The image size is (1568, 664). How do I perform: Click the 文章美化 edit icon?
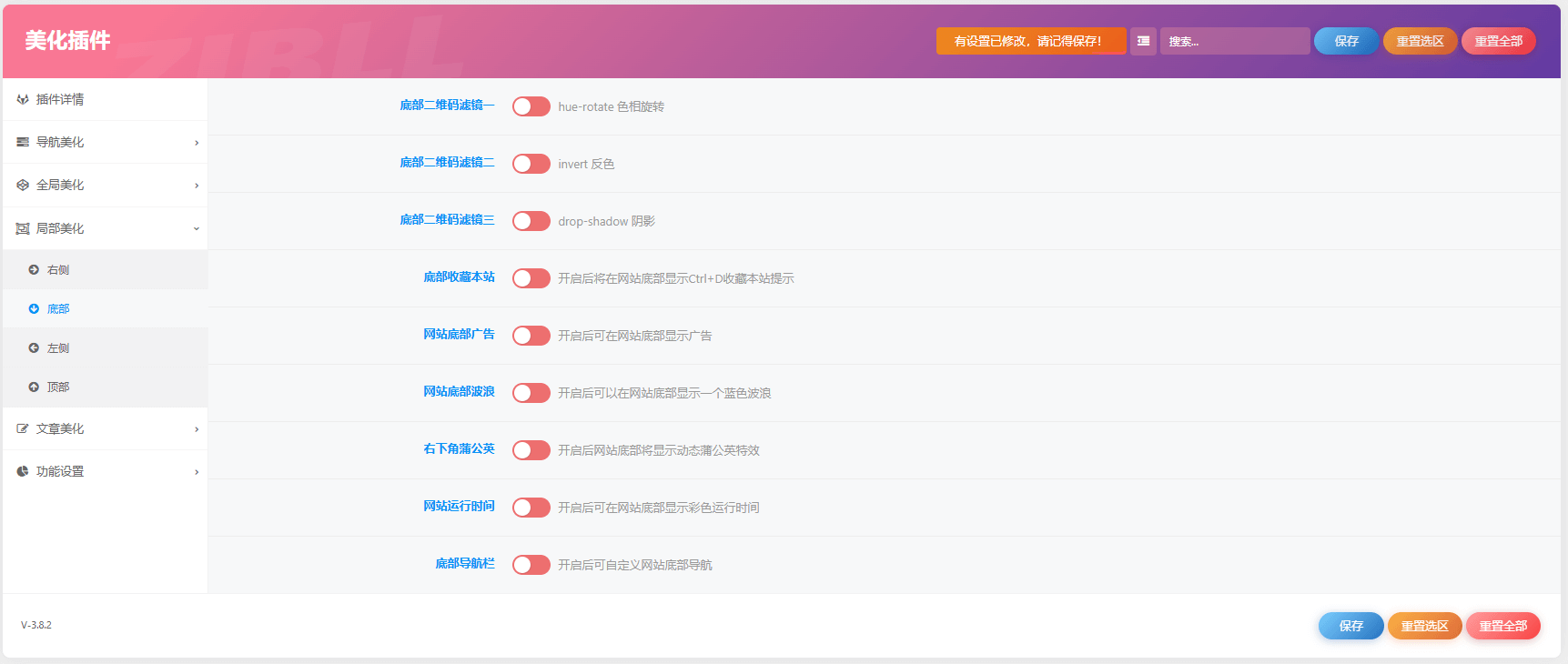point(23,428)
